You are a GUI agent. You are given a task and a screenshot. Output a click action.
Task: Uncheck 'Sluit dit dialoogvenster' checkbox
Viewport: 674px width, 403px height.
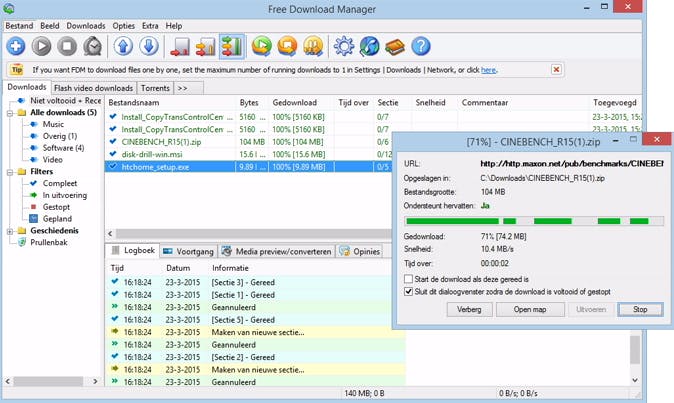408,292
